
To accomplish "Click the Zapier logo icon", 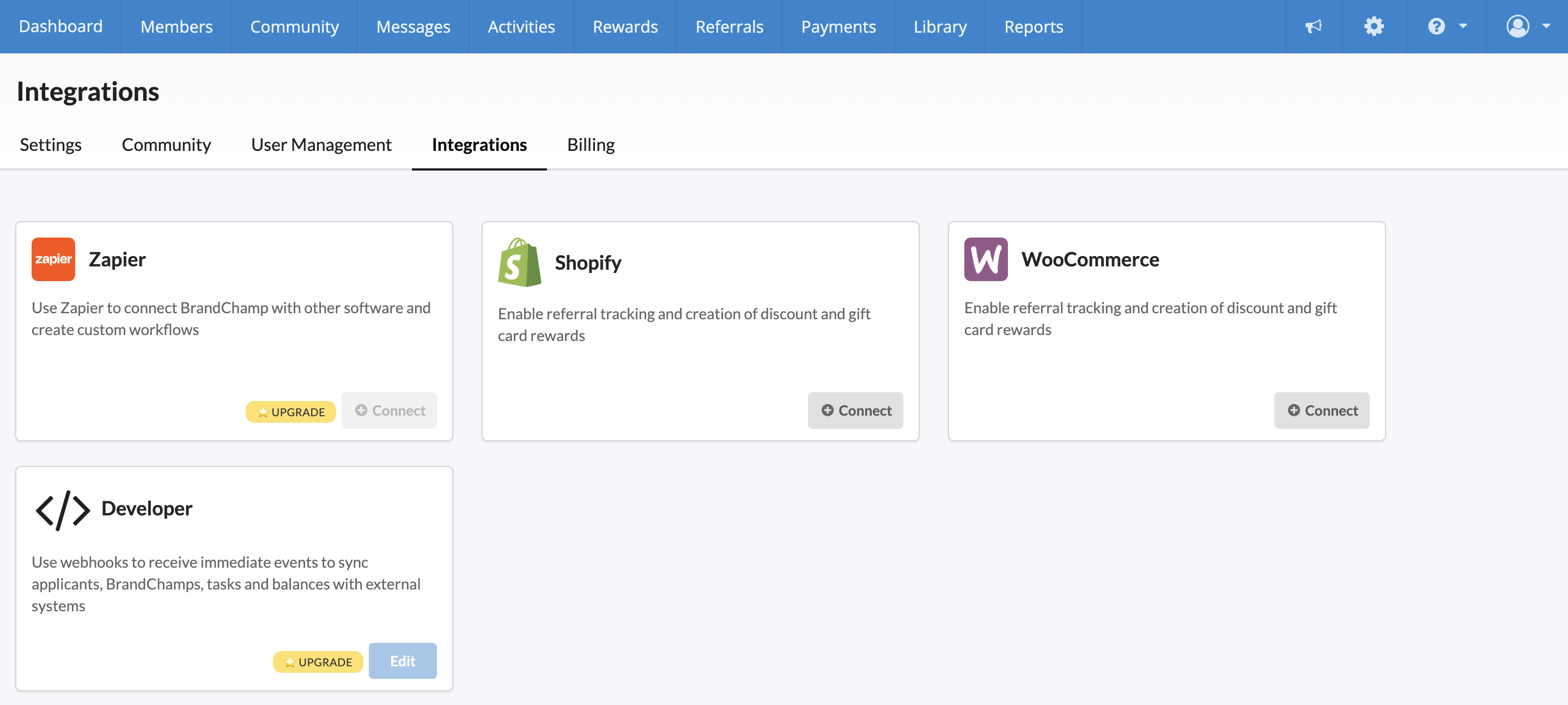I will tap(53, 259).
